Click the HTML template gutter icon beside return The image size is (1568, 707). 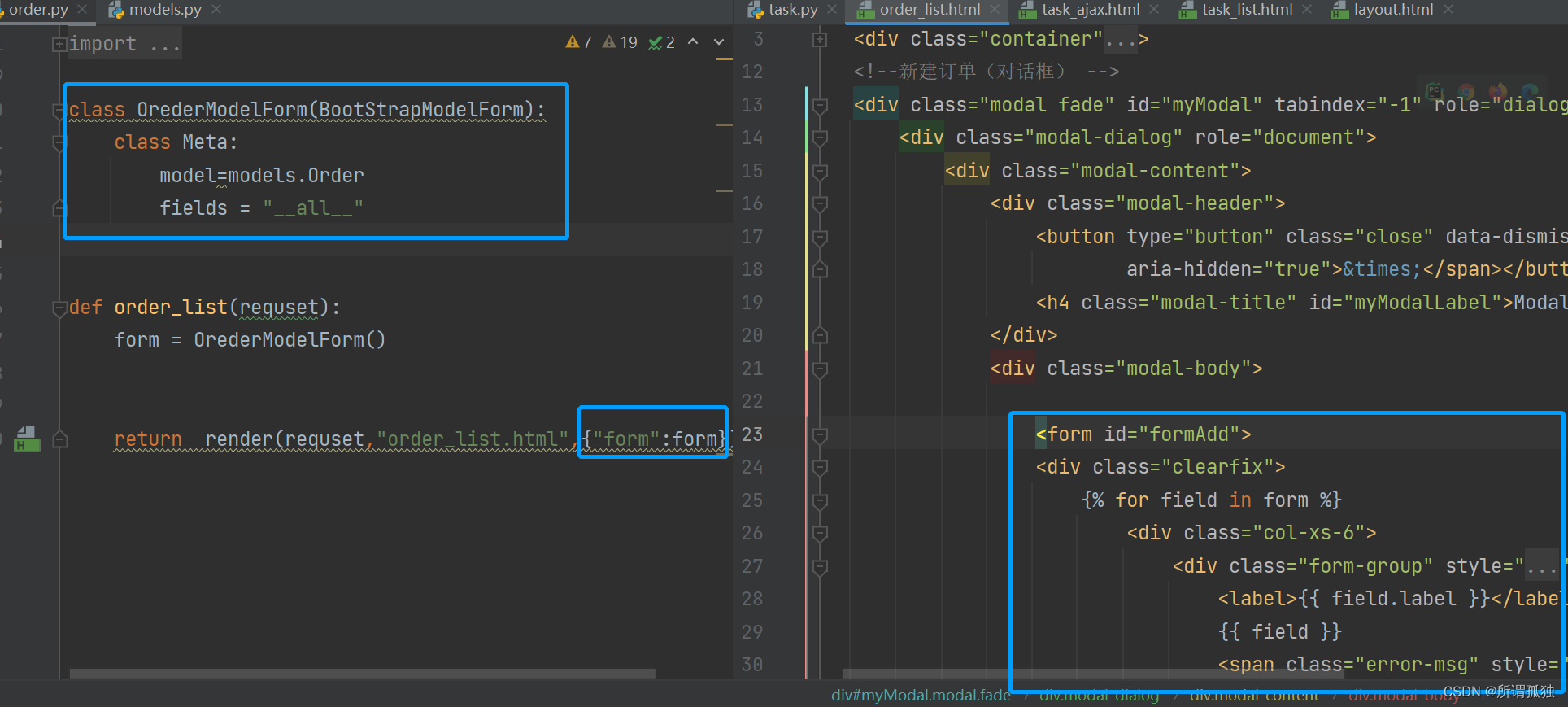pos(27,439)
